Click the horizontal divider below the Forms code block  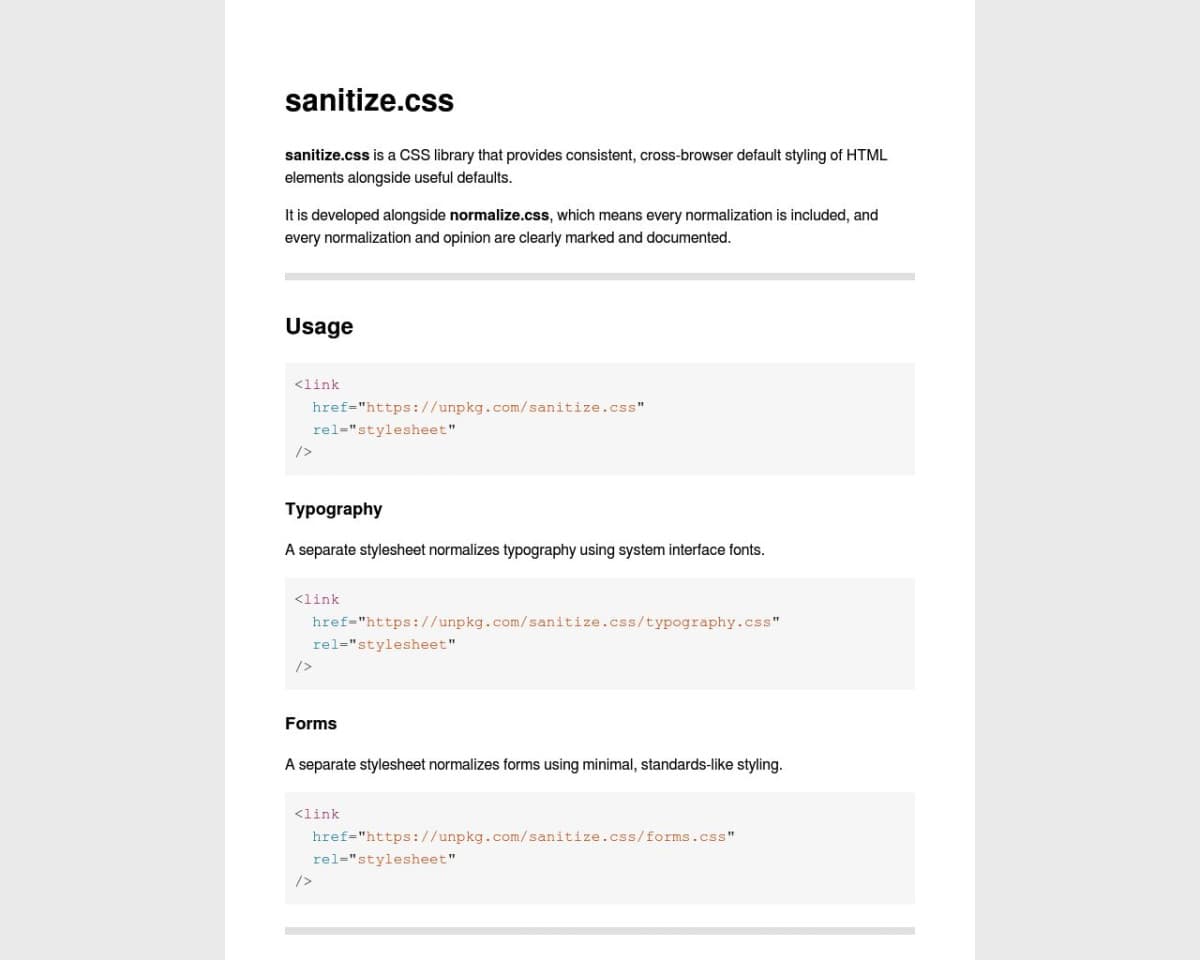600,931
